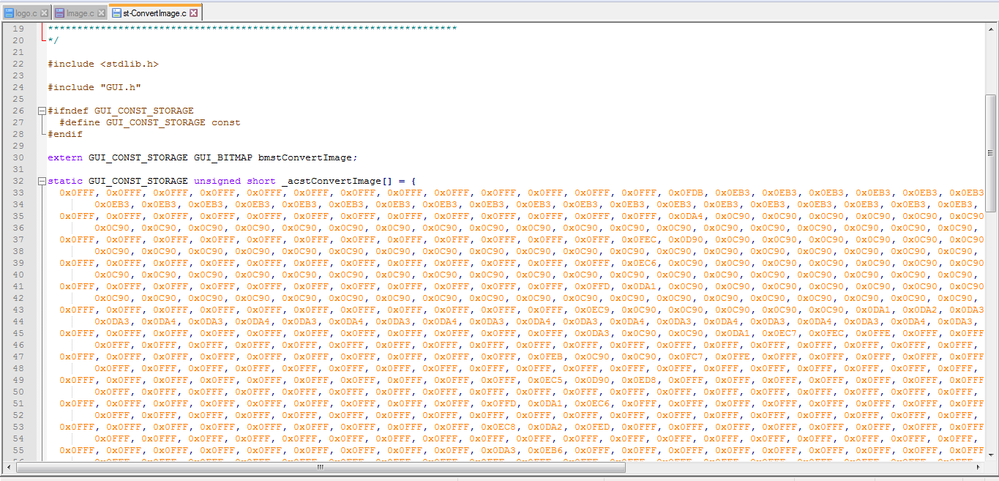Close the Image.c tab
This screenshot has height=481, width=999.
pos(100,13)
